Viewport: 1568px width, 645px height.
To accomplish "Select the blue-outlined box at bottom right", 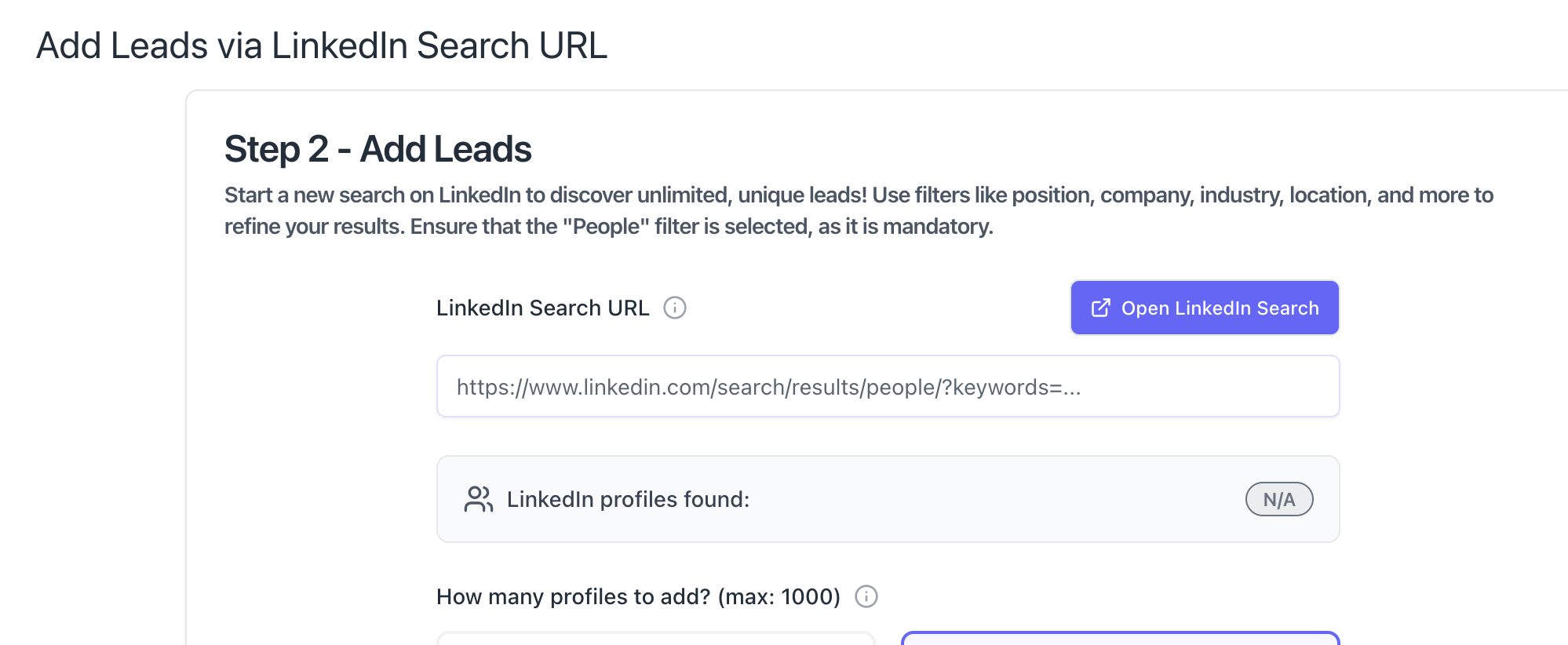I will click(x=1120, y=639).
